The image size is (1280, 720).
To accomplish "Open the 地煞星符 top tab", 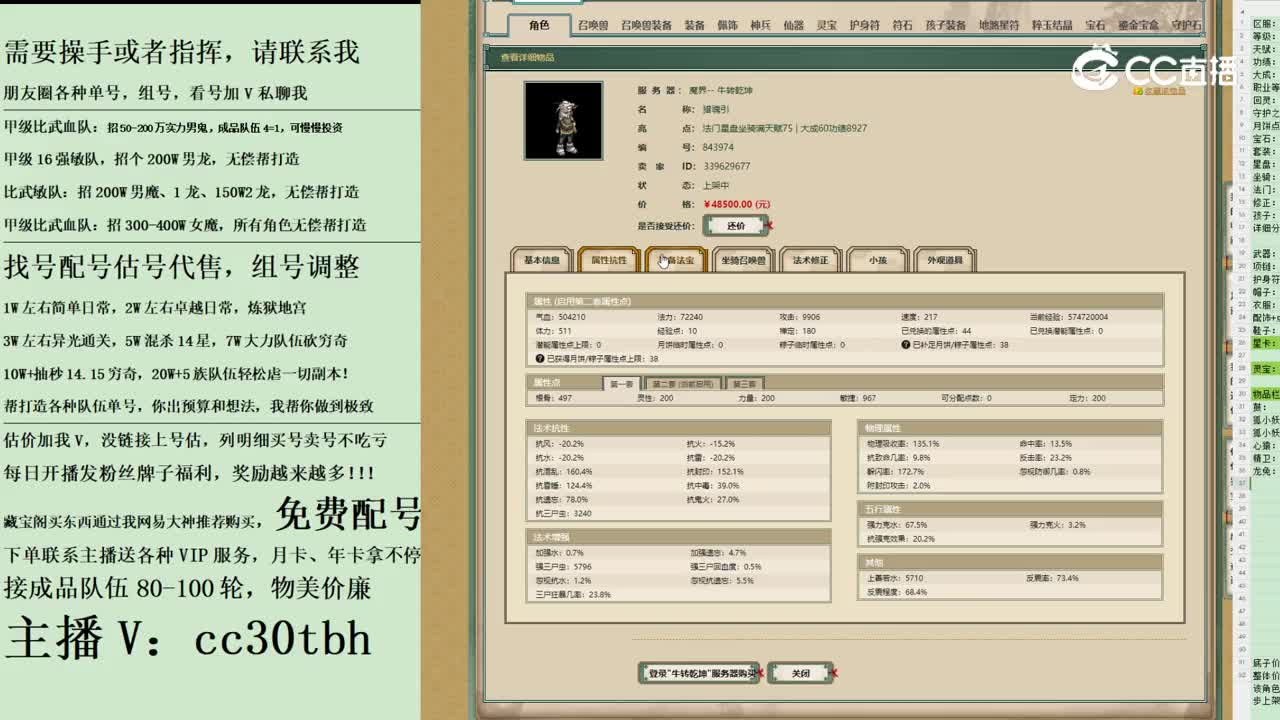I will pyautogui.click(x=999, y=26).
